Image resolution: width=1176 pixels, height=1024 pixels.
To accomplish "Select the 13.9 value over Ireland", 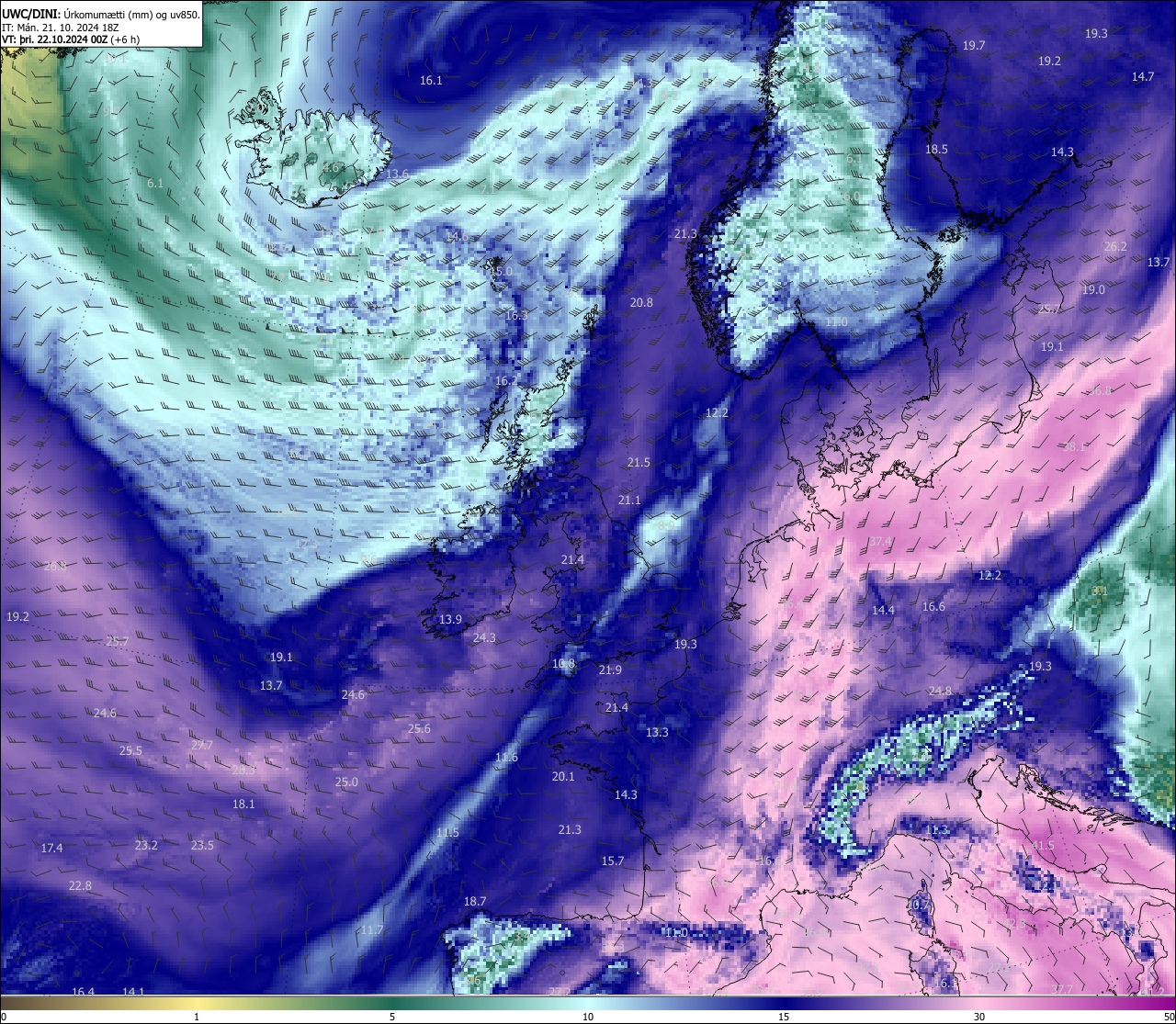I will tap(450, 619).
